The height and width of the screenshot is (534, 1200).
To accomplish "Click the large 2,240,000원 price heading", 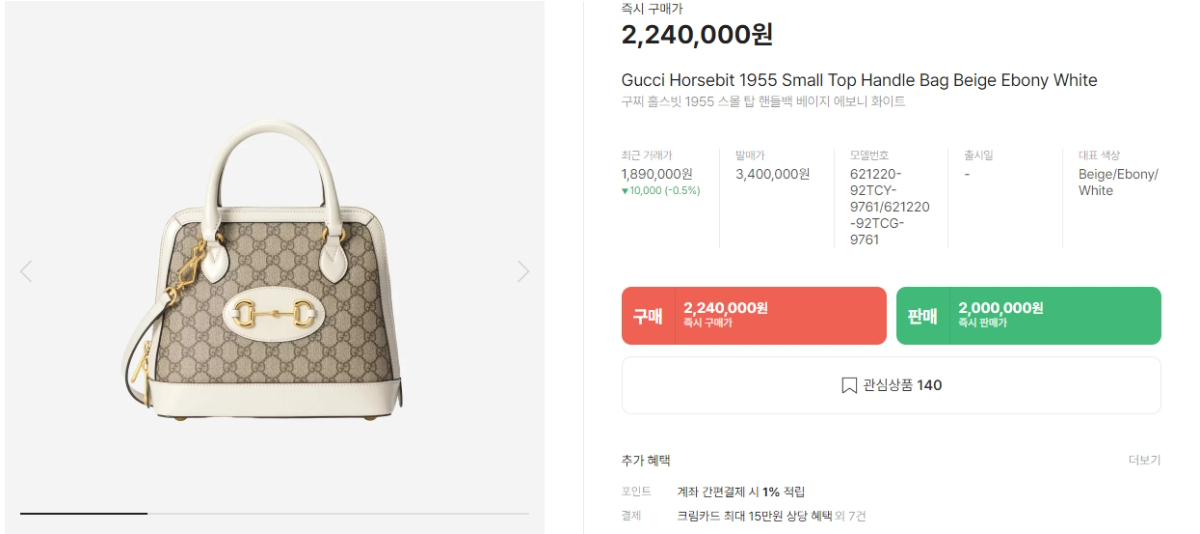I will [697, 35].
